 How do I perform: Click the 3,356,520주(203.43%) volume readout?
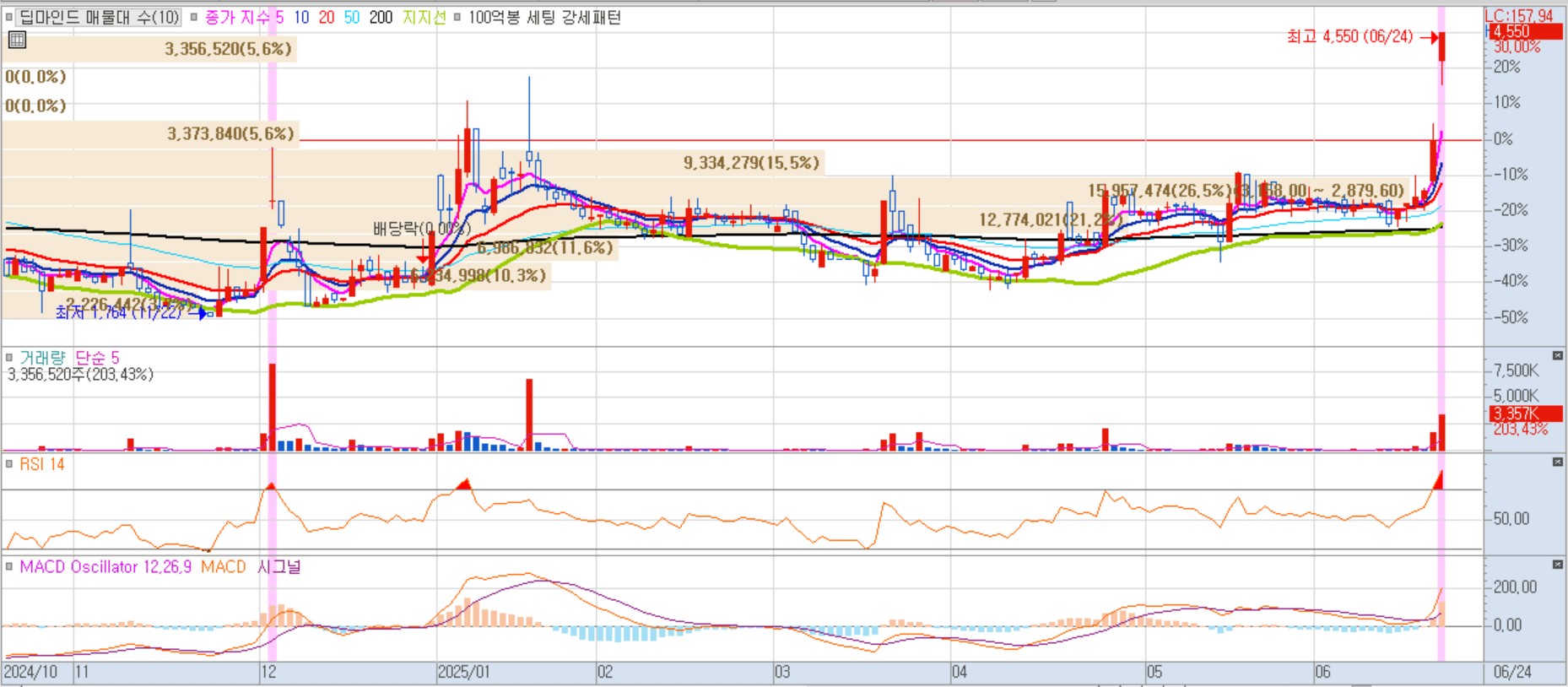pos(80,374)
